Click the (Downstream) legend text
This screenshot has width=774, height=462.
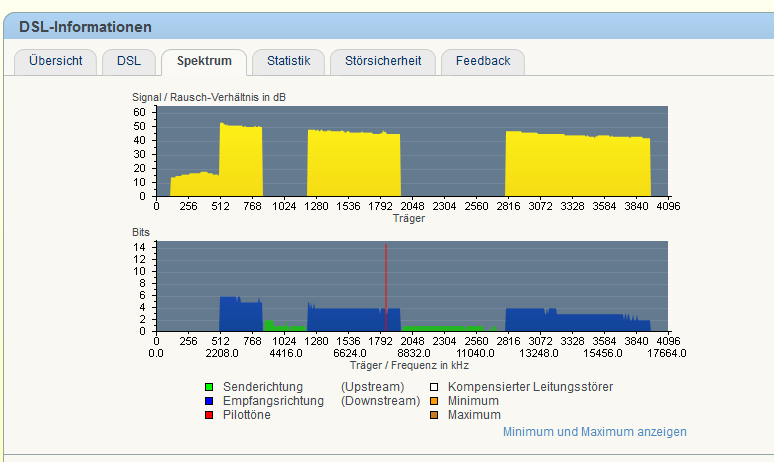point(380,401)
